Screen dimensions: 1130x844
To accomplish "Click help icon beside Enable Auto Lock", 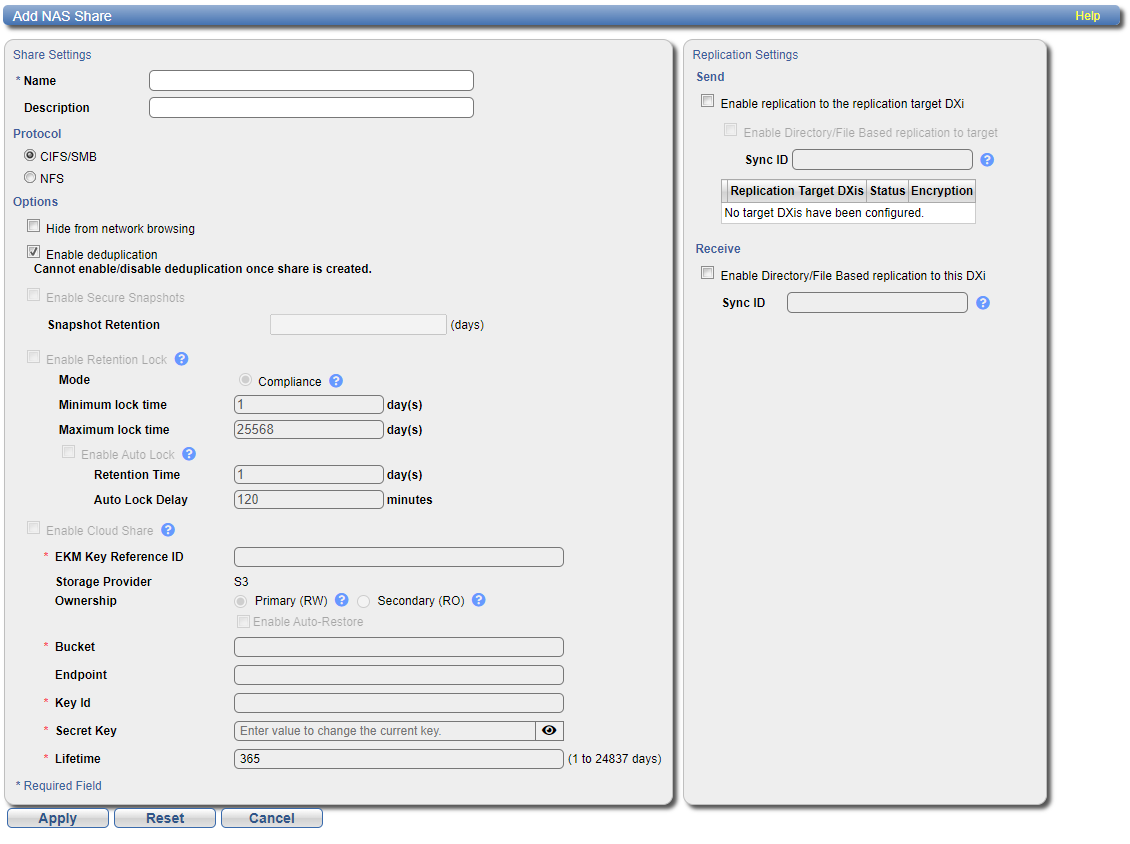I will click(189, 454).
